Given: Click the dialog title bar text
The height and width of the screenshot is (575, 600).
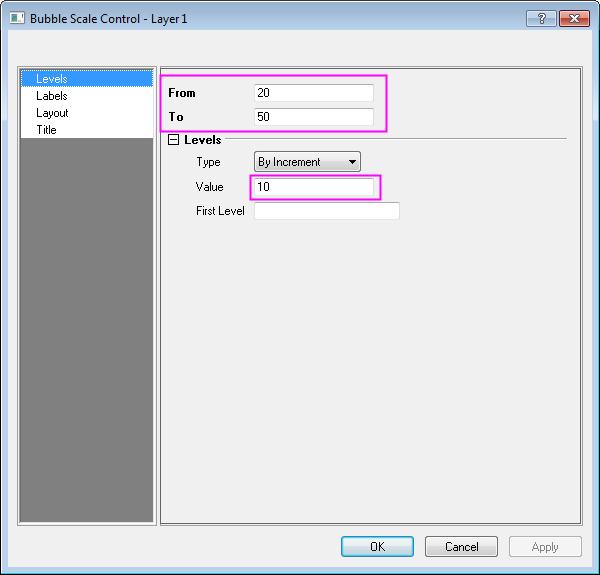Looking at the screenshot, I should pyautogui.click(x=108, y=19).
